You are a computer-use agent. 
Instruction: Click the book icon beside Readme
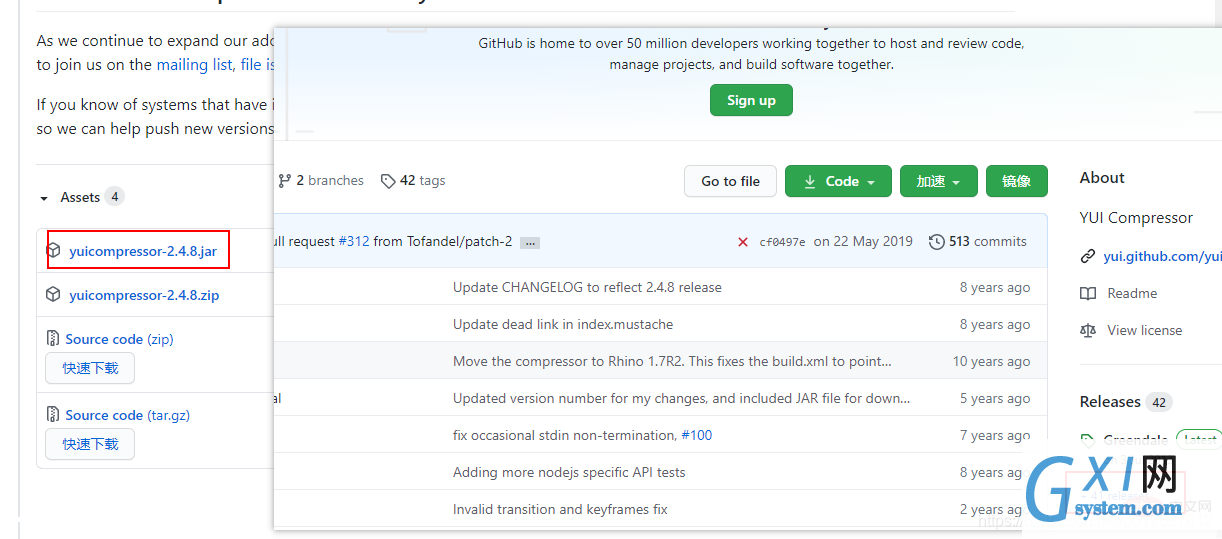pyautogui.click(x=1088, y=294)
